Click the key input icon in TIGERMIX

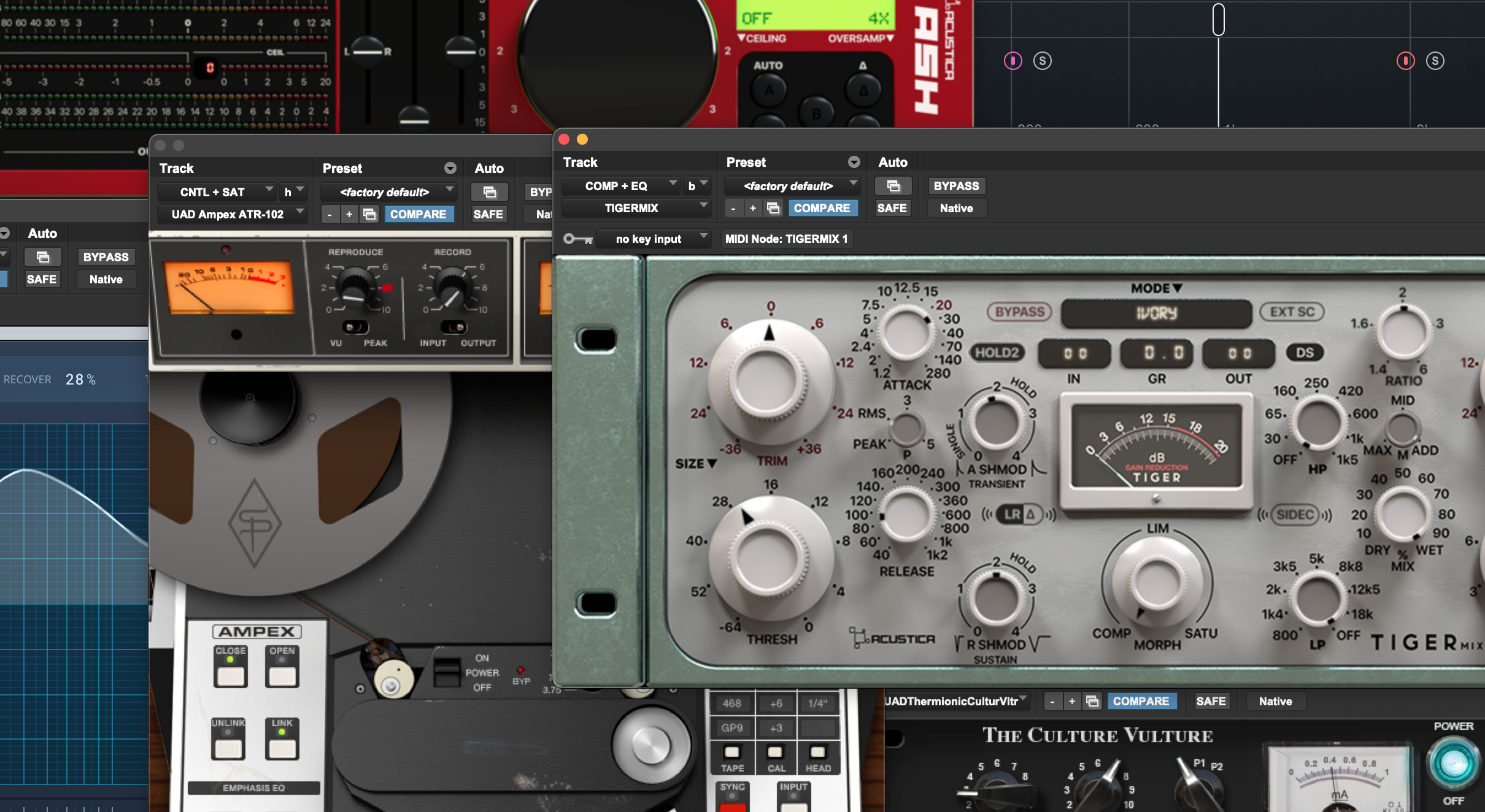pos(577,239)
